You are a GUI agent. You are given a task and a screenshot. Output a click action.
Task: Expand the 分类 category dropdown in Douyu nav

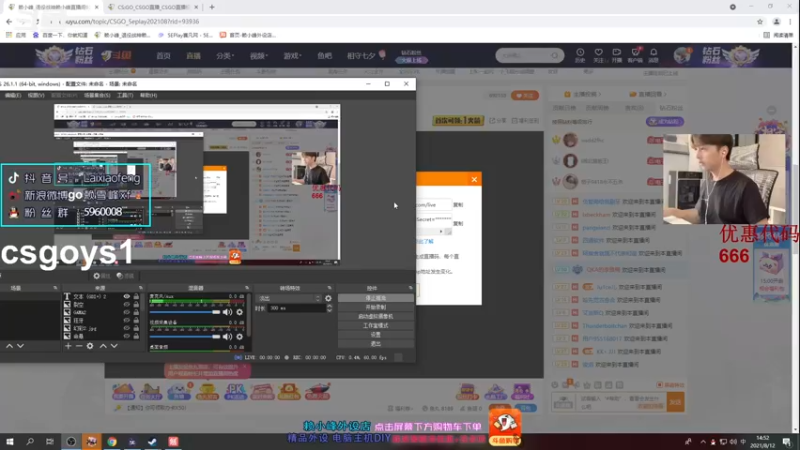225,56
